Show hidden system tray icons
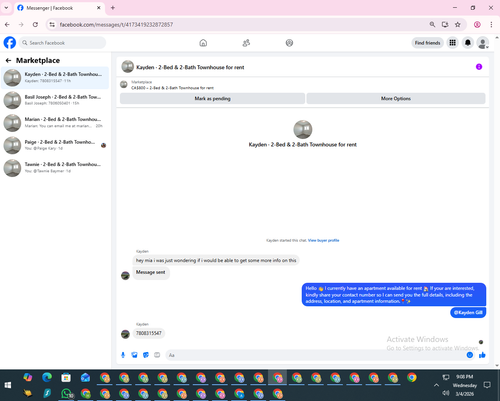 pyautogui.click(x=436, y=385)
